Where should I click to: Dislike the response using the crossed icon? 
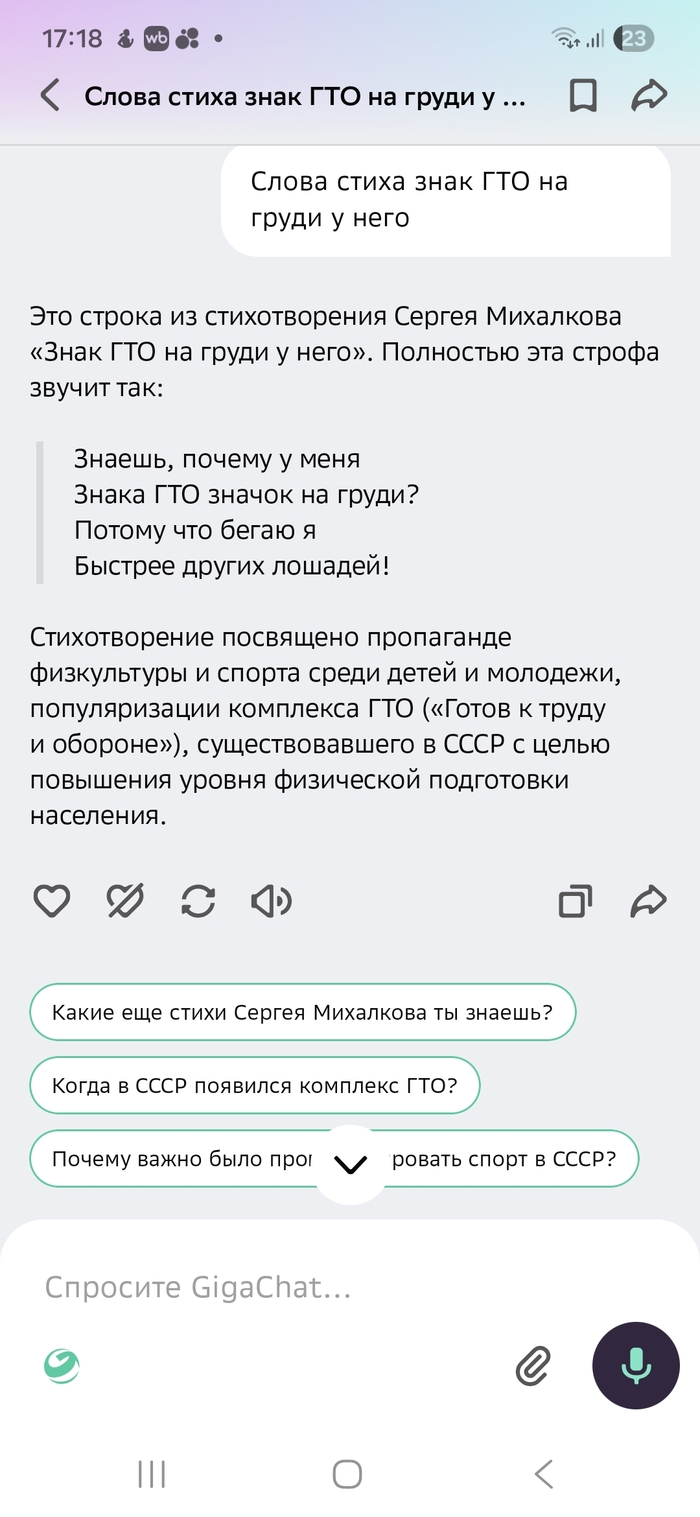124,901
